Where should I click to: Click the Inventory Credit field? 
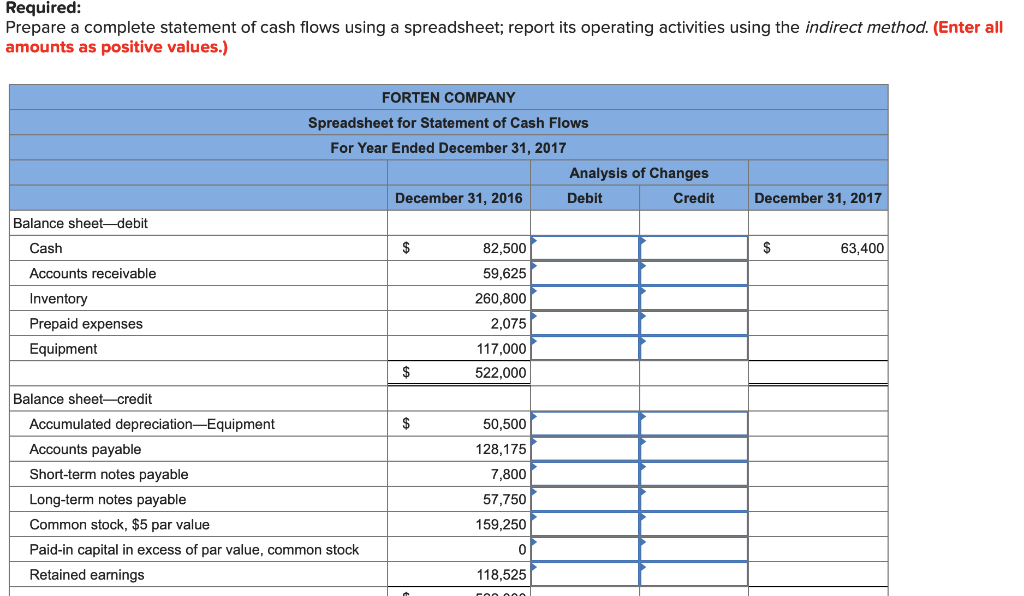click(x=694, y=298)
